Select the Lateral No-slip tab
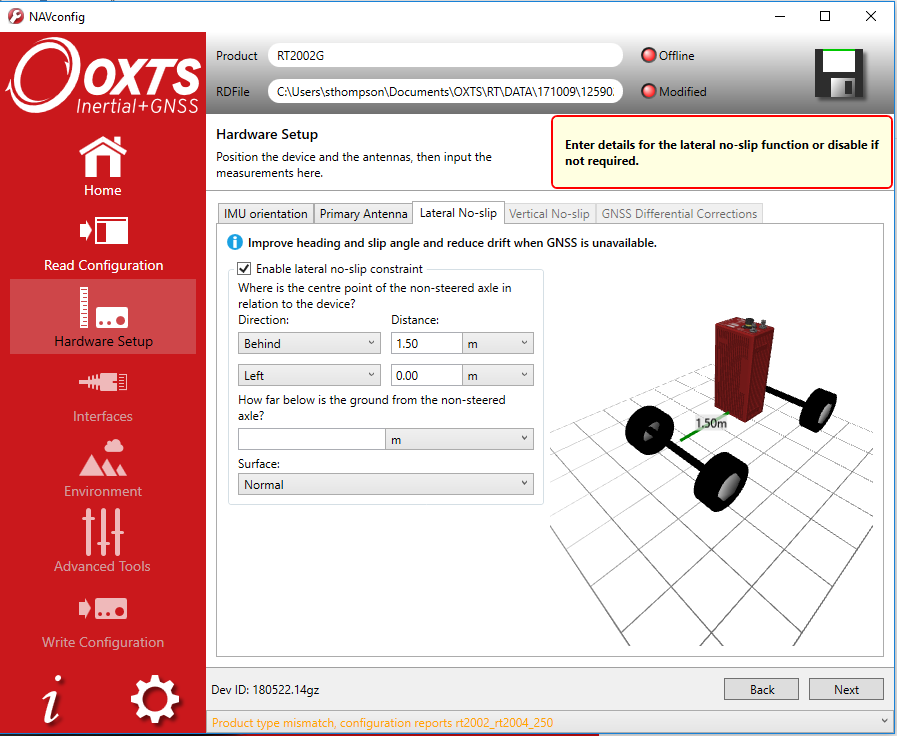897x736 pixels. [458, 213]
